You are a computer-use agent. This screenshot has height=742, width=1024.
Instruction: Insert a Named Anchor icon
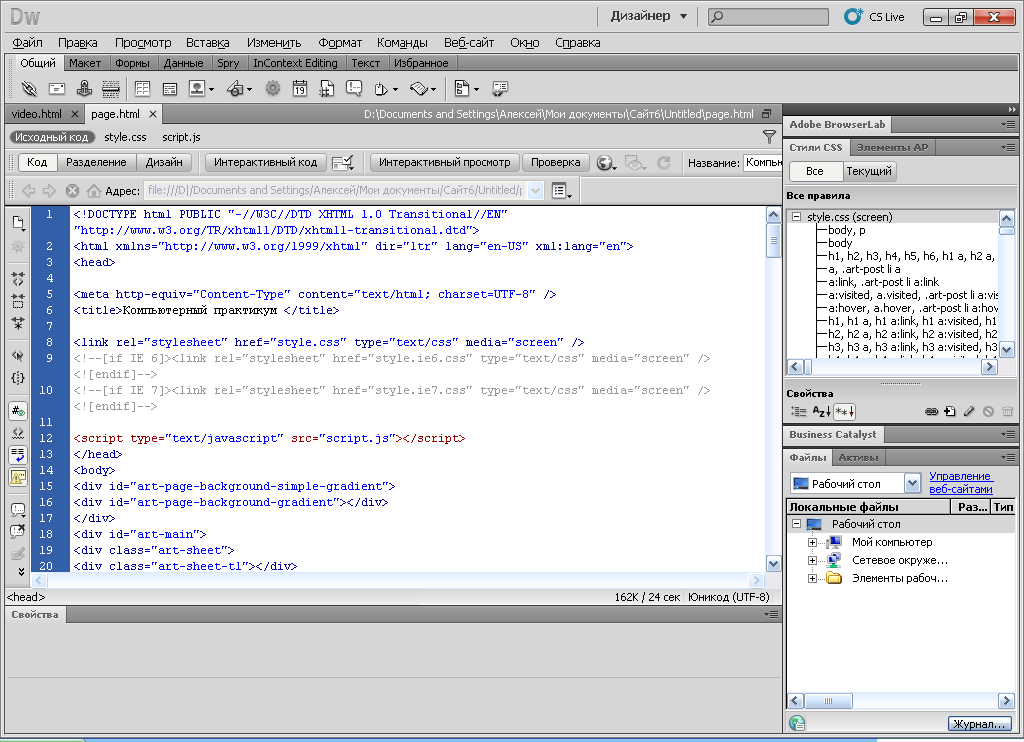[84, 88]
